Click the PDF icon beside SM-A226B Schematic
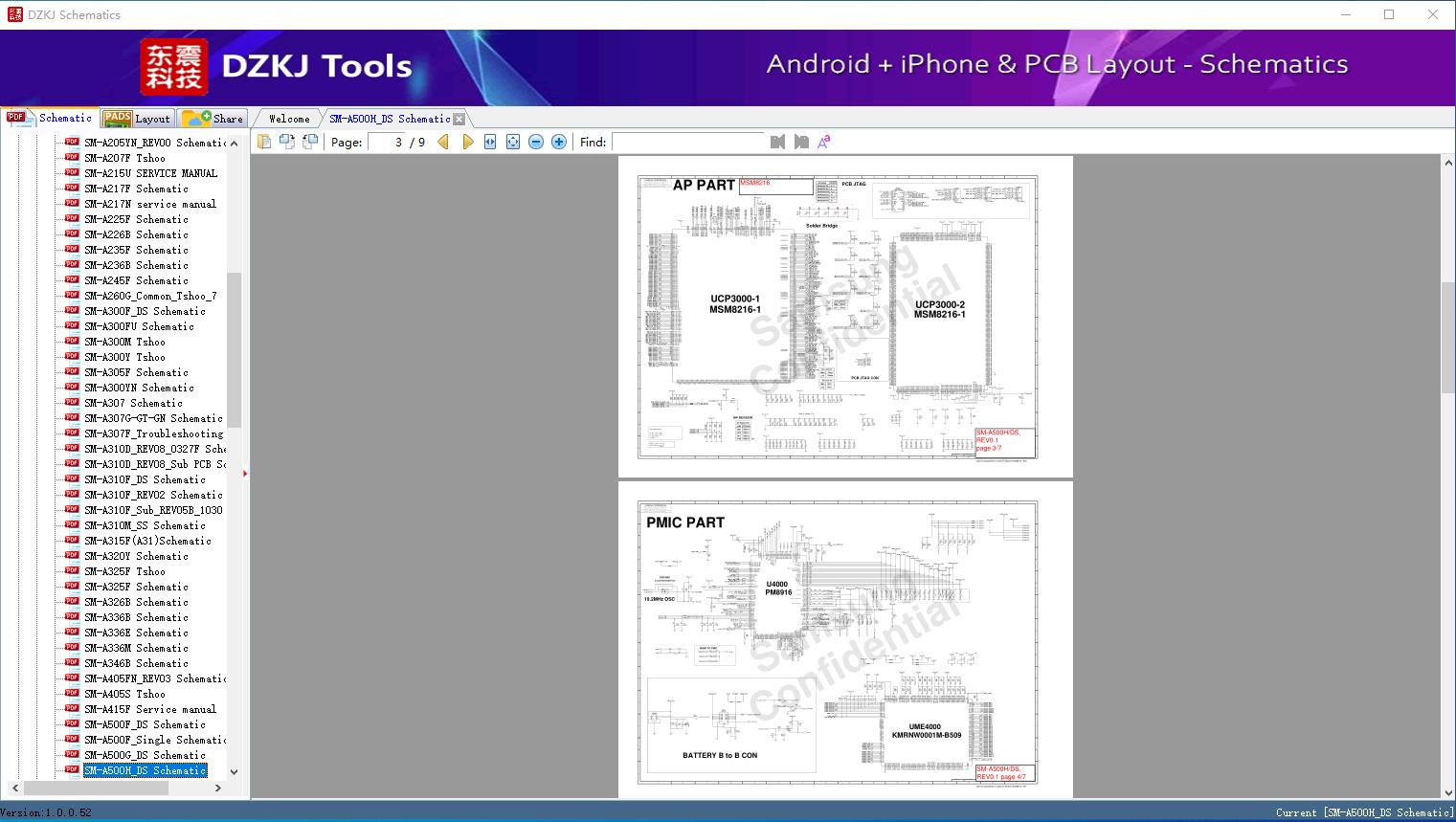The height and width of the screenshot is (822, 1456). [72, 234]
